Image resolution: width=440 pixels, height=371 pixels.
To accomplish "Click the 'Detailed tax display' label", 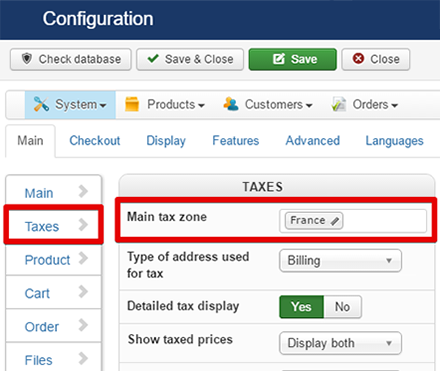I will (183, 306).
